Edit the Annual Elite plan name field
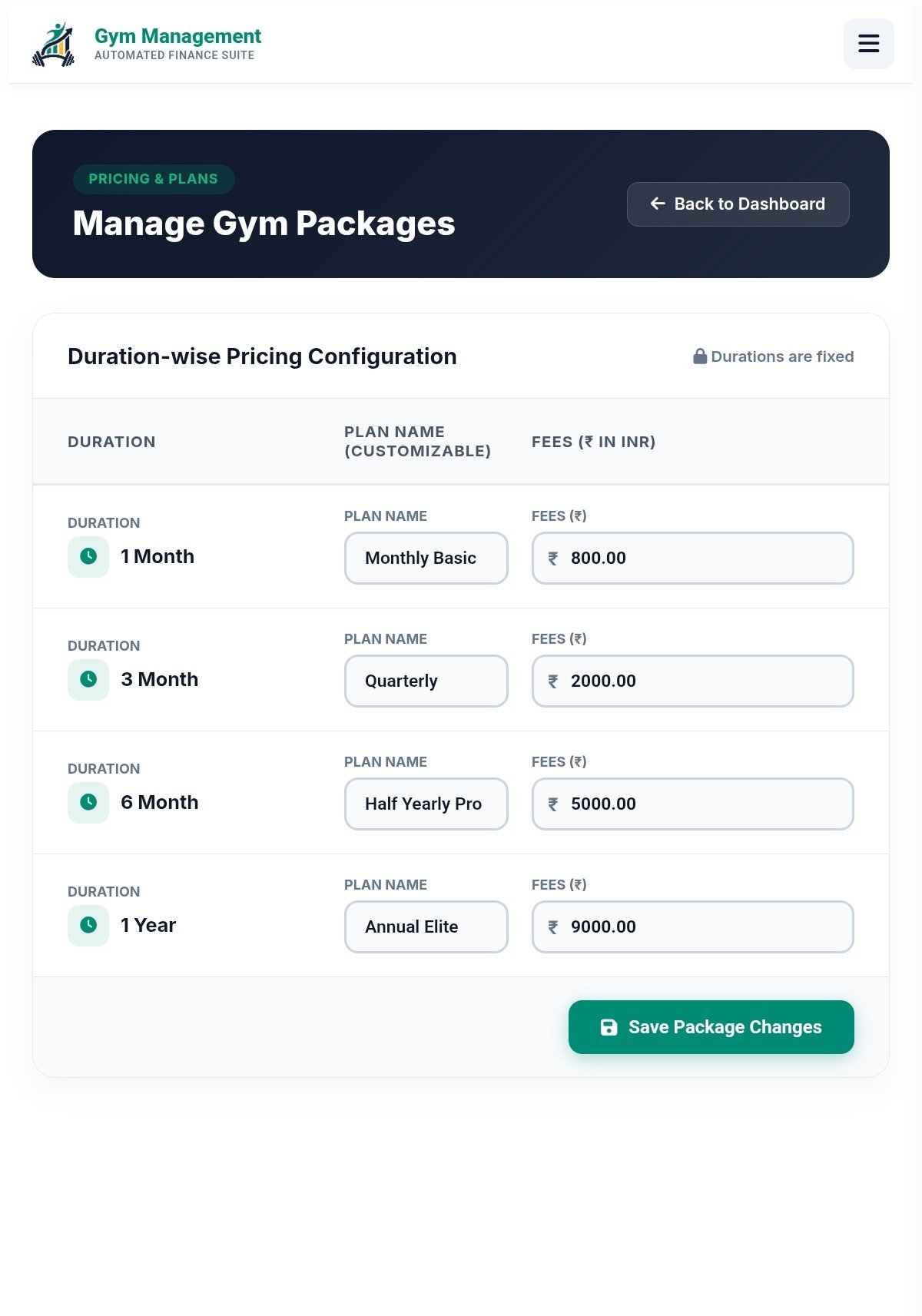 [x=426, y=927]
